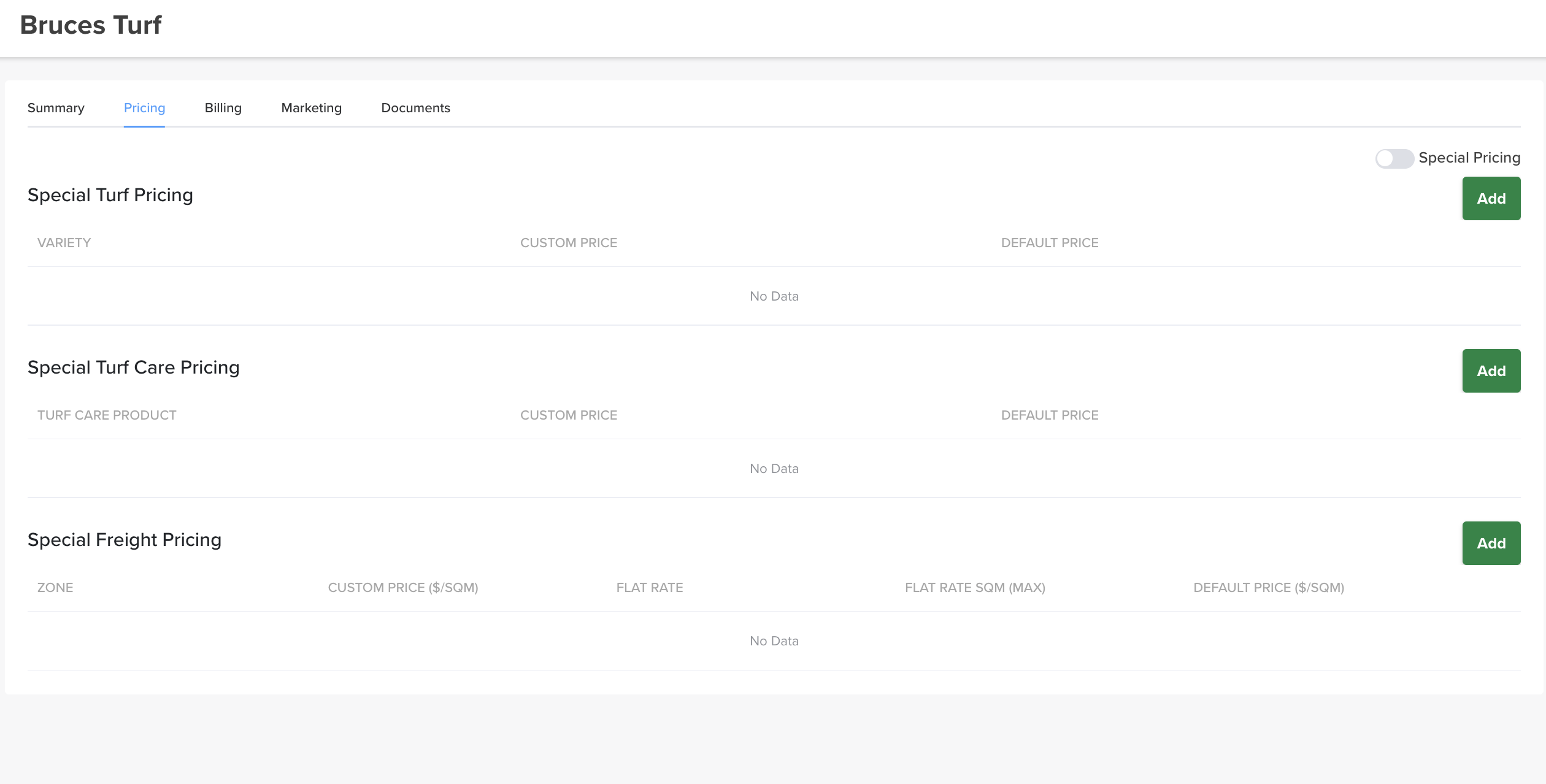Enable the Special Pricing toggle

[1394, 158]
